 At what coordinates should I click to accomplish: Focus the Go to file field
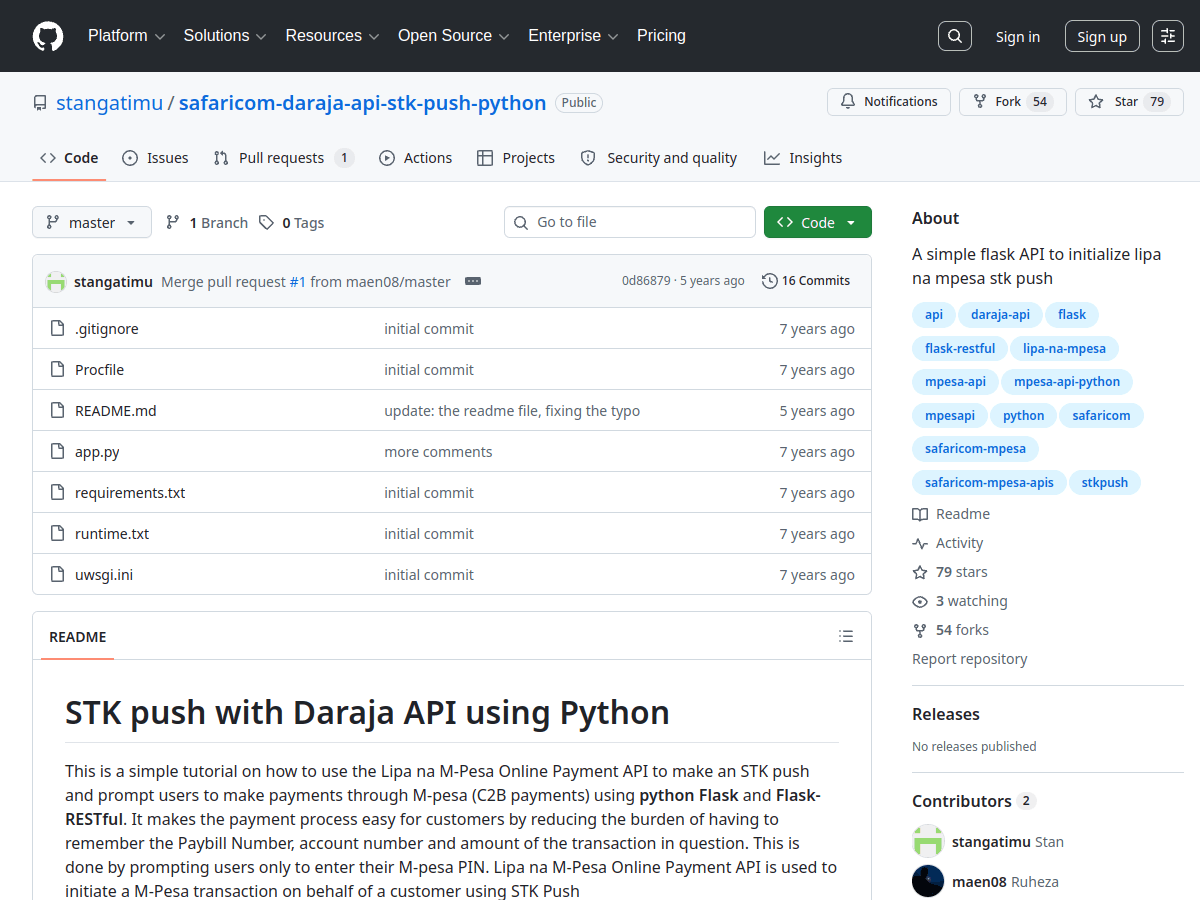pos(630,222)
